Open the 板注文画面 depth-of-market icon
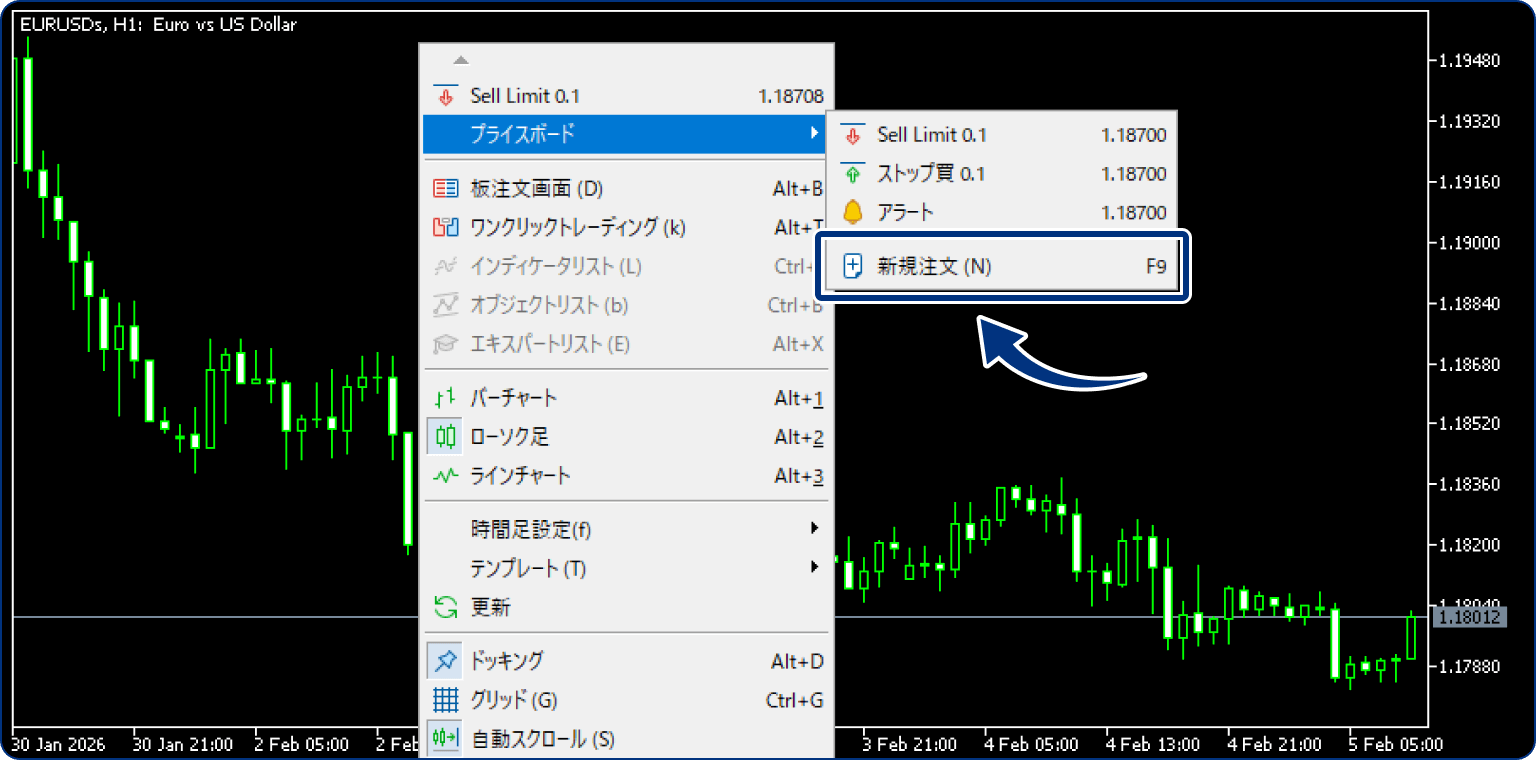This screenshot has width=1536, height=760. (446, 188)
